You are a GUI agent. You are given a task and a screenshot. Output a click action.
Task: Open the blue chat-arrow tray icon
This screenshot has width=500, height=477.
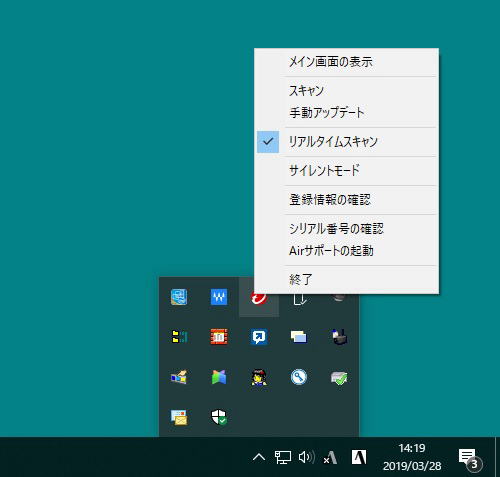click(259, 337)
